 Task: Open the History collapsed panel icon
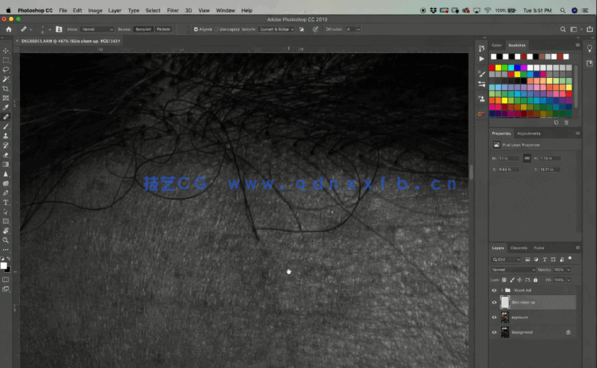[x=482, y=48]
